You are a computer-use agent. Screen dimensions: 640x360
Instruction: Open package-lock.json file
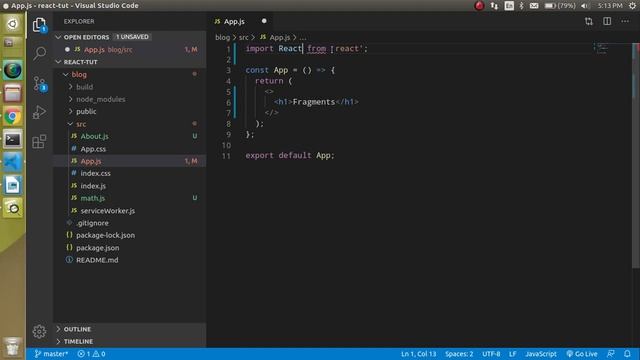(x=130, y=235)
